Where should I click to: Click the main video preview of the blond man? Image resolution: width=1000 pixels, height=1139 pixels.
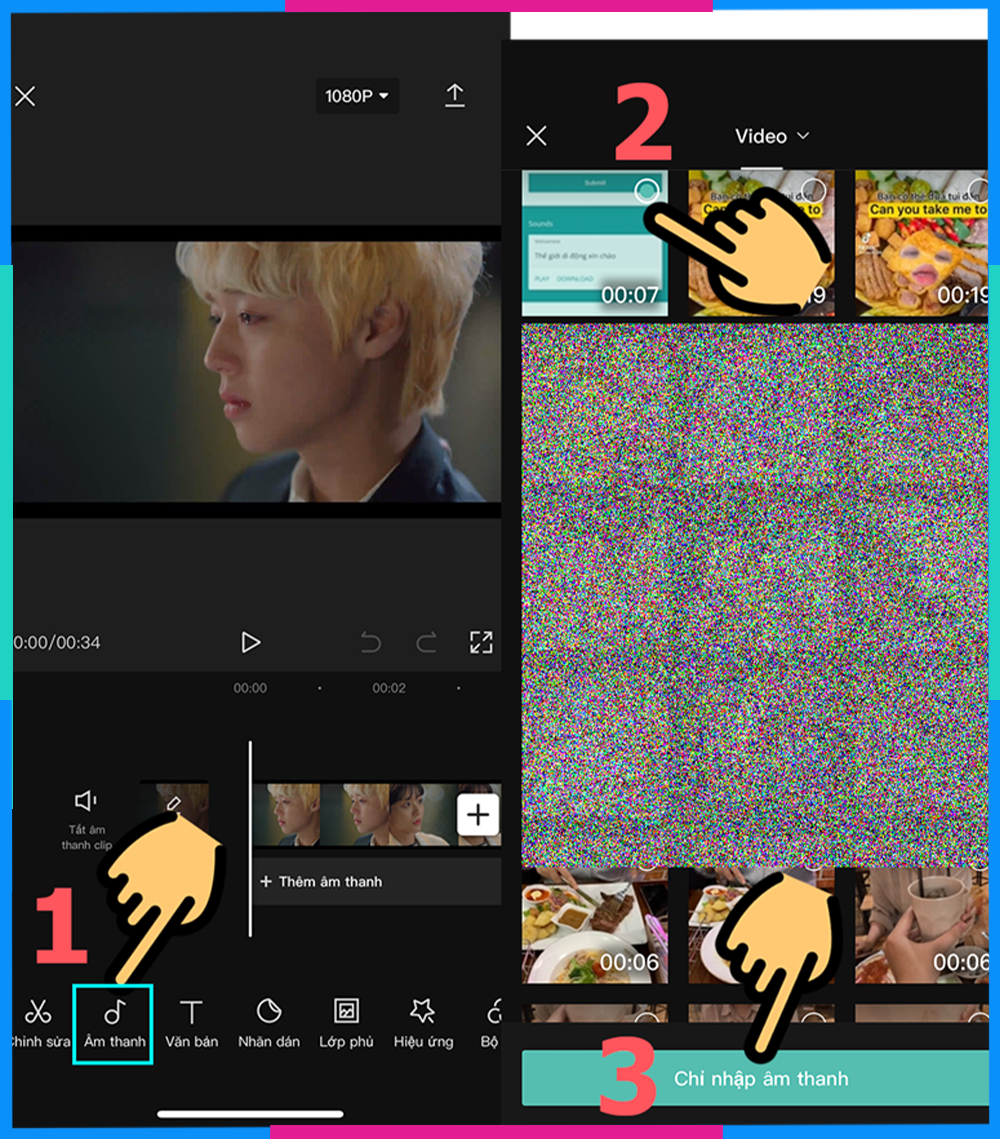[x=256, y=371]
